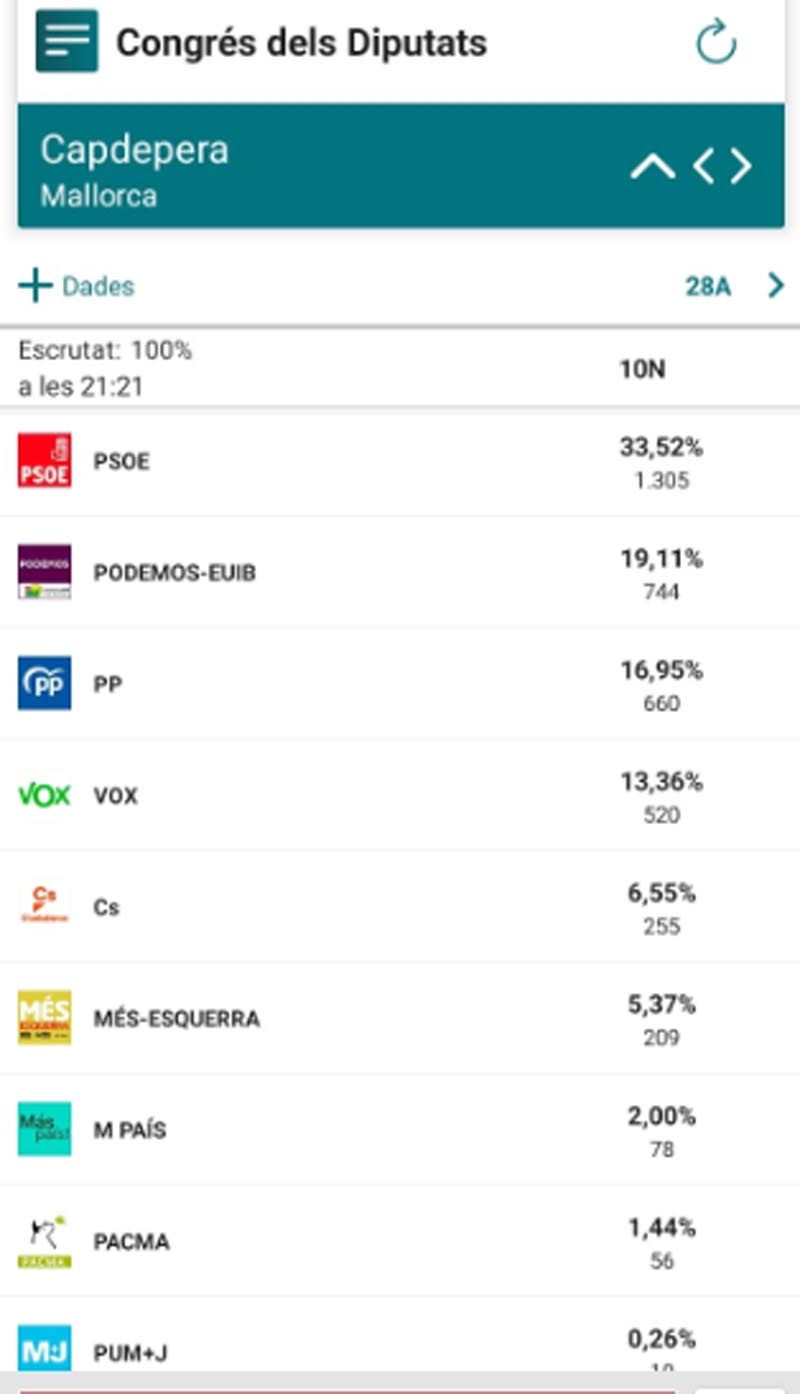Tap the PP party logo
This screenshot has width=800, height=1394.
(44, 683)
